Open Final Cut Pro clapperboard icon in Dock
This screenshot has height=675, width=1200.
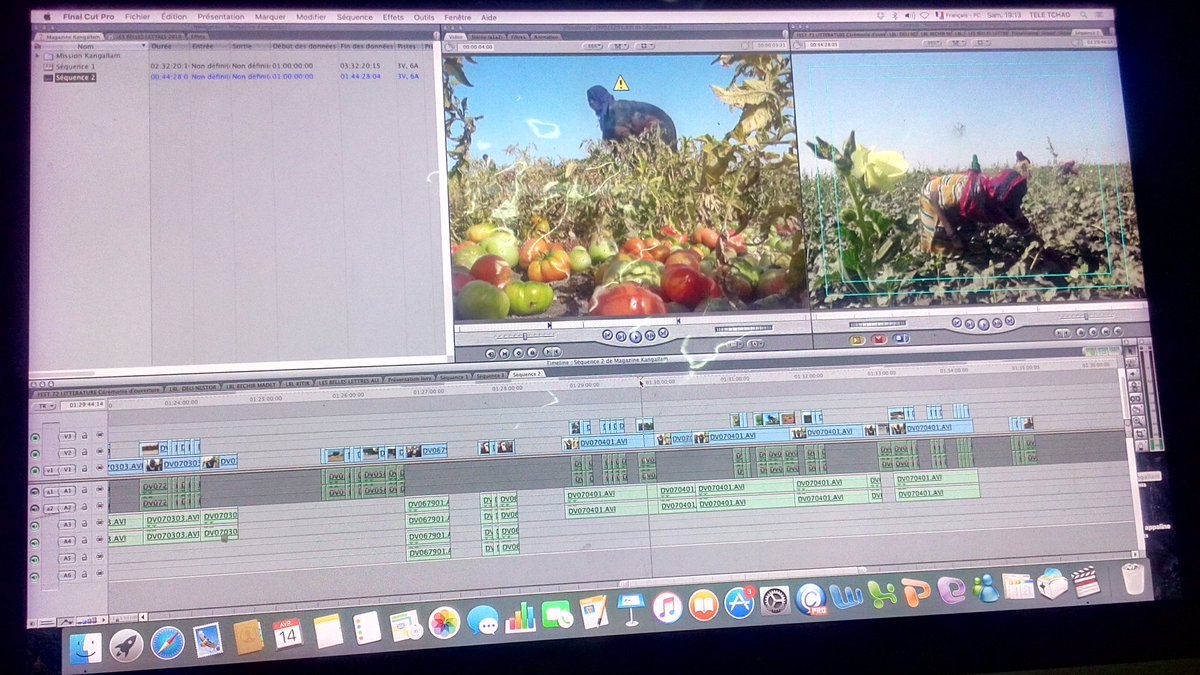1085,582
